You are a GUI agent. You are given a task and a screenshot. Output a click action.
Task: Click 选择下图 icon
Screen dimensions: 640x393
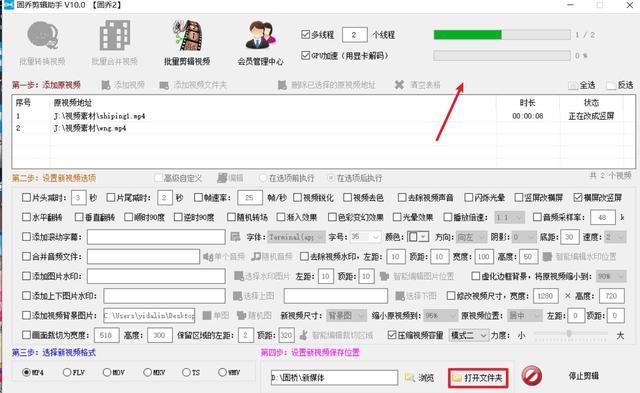tap(400, 296)
